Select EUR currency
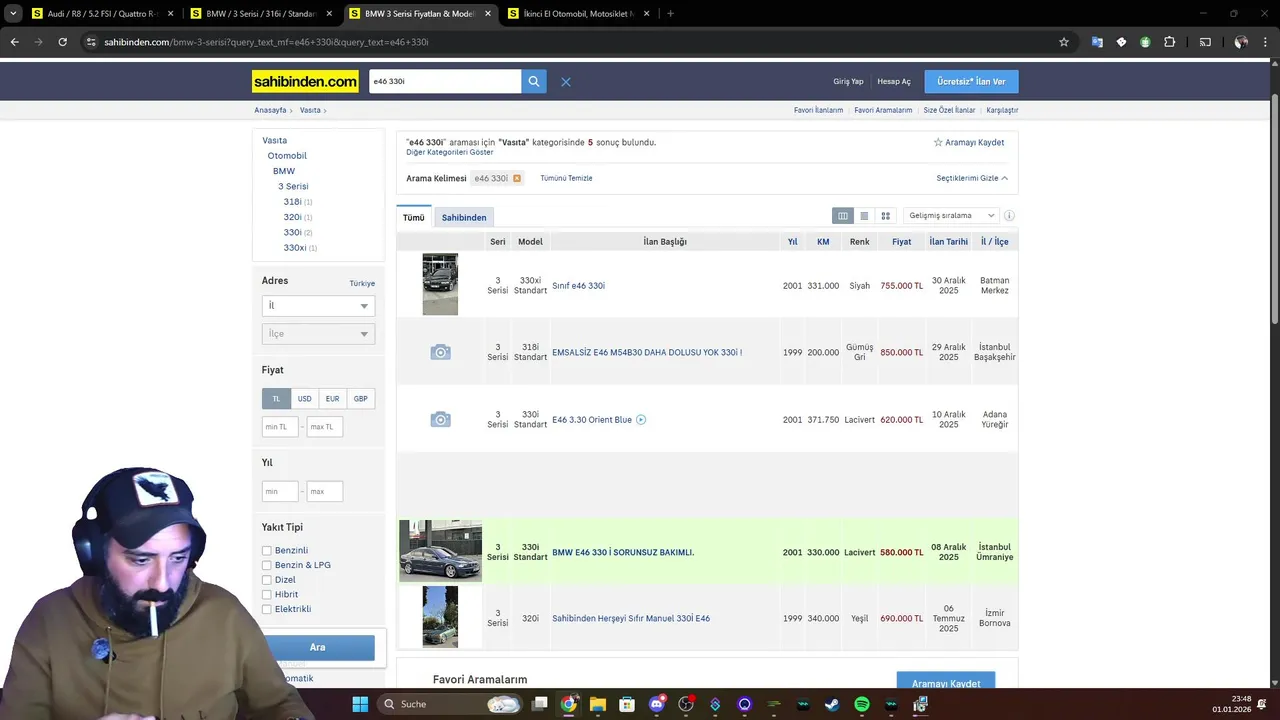1280x720 pixels. coord(332,399)
